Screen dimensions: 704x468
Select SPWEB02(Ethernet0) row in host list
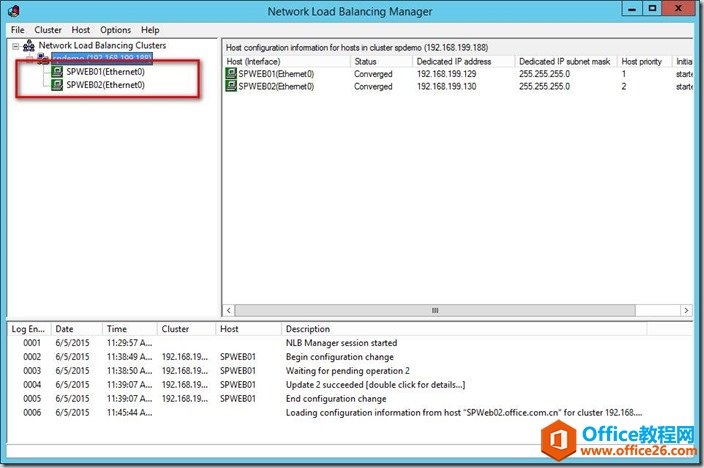pyautogui.click(x=458, y=86)
